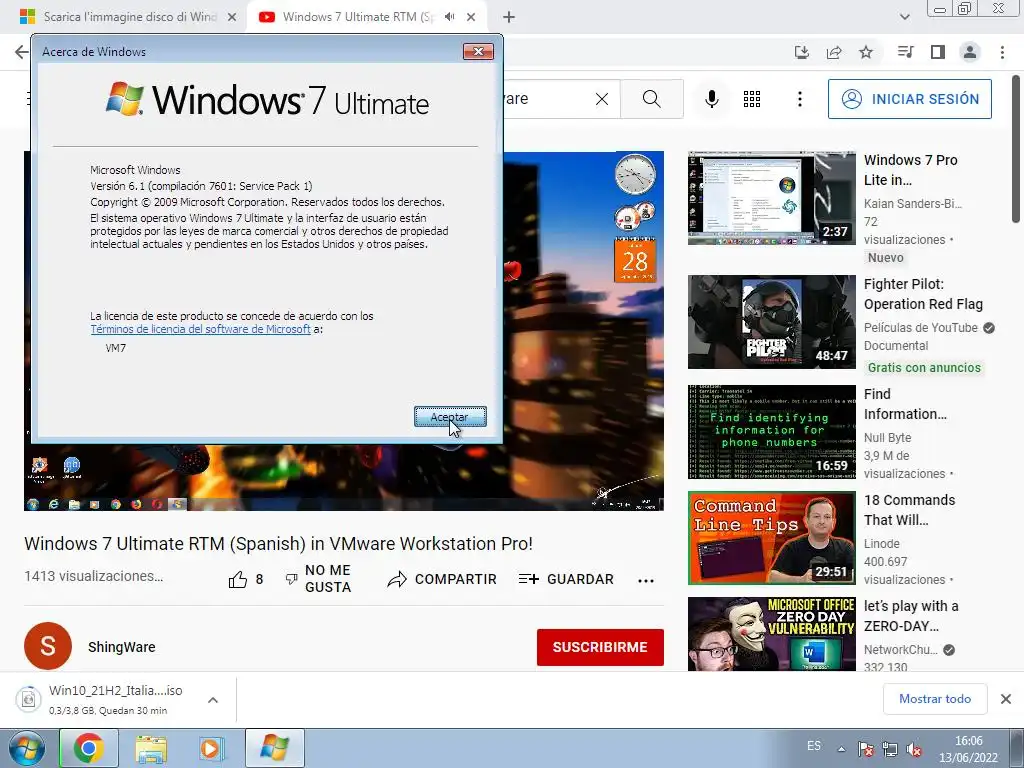Close the Windows 7 Ultimate RTM tab
The image size is (1024, 768).
pyautogui.click(x=471, y=18)
